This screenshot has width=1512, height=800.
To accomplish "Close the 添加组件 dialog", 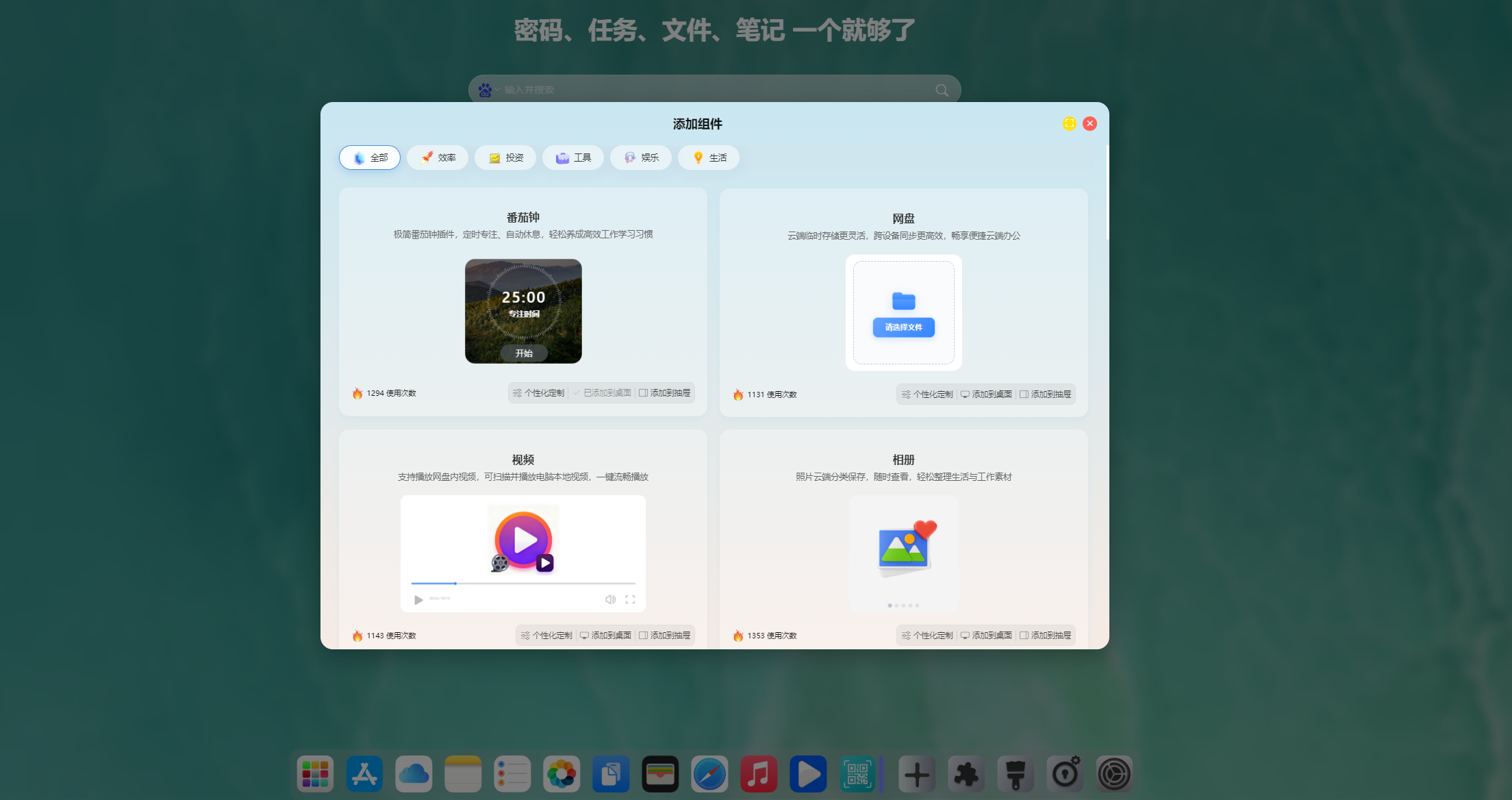I will pyautogui.click(x=1090, y=123).
